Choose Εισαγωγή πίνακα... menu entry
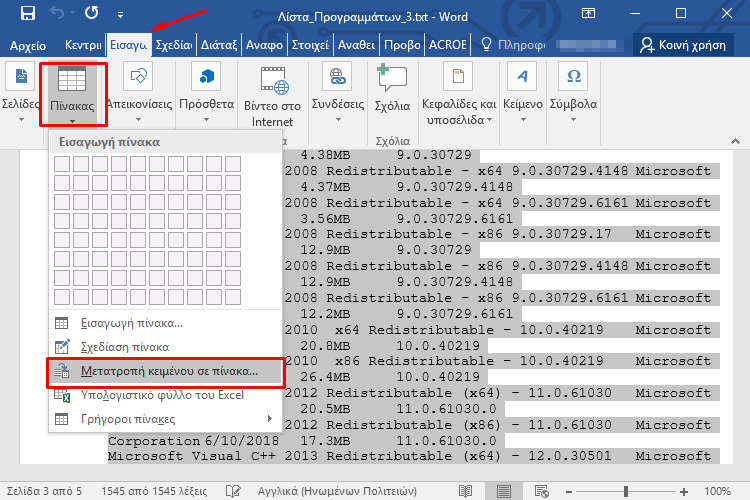750x500 pixels. [165, 323]
